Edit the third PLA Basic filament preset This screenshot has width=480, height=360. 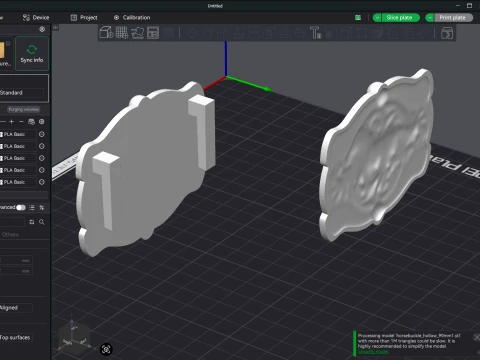click(42, 158)
